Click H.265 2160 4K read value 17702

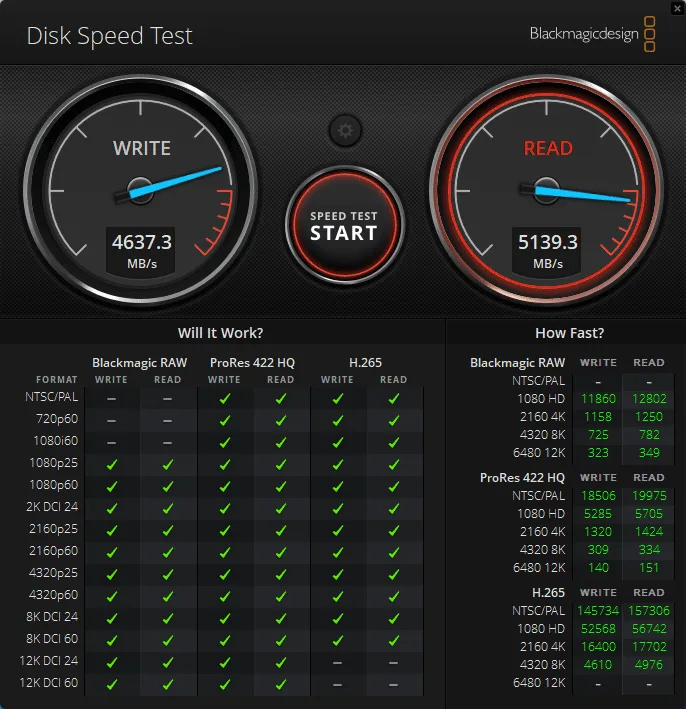pyautogui.click(x=649, y=647)
